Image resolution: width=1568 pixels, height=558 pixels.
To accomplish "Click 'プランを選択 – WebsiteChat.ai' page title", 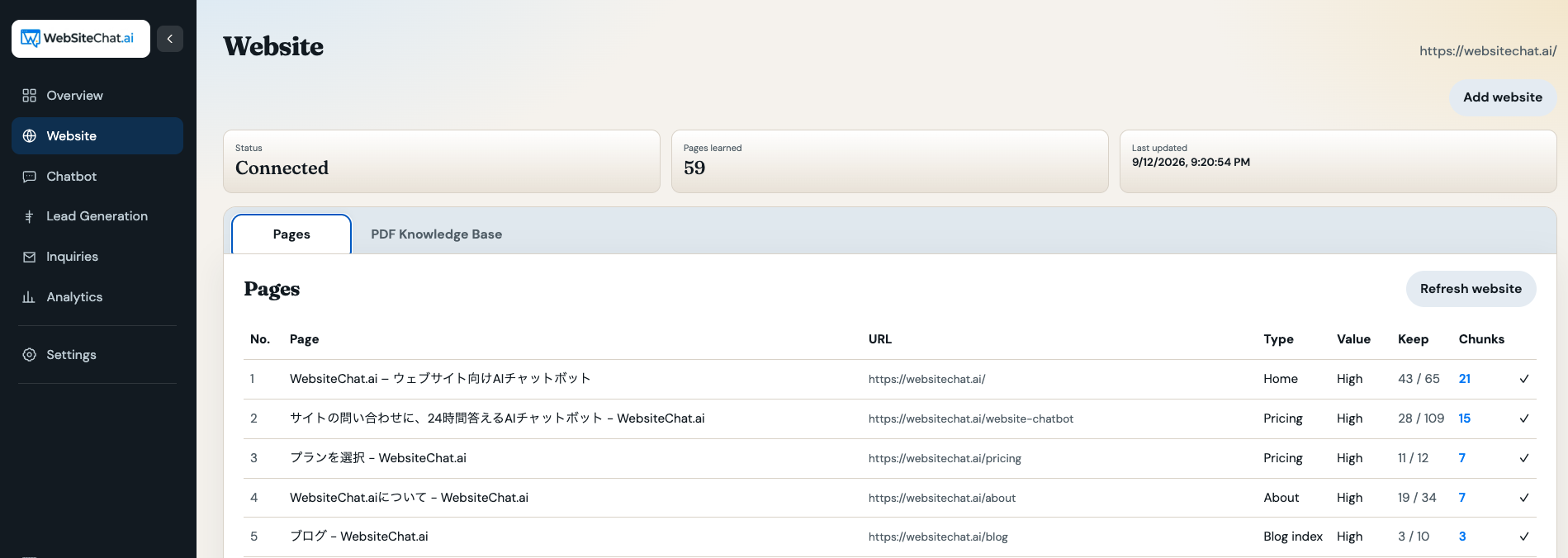I will [x=378, y=458].
